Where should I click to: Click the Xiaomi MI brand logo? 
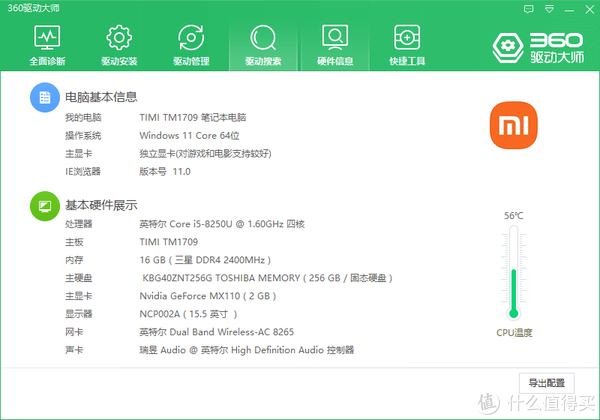click(514, 125)
